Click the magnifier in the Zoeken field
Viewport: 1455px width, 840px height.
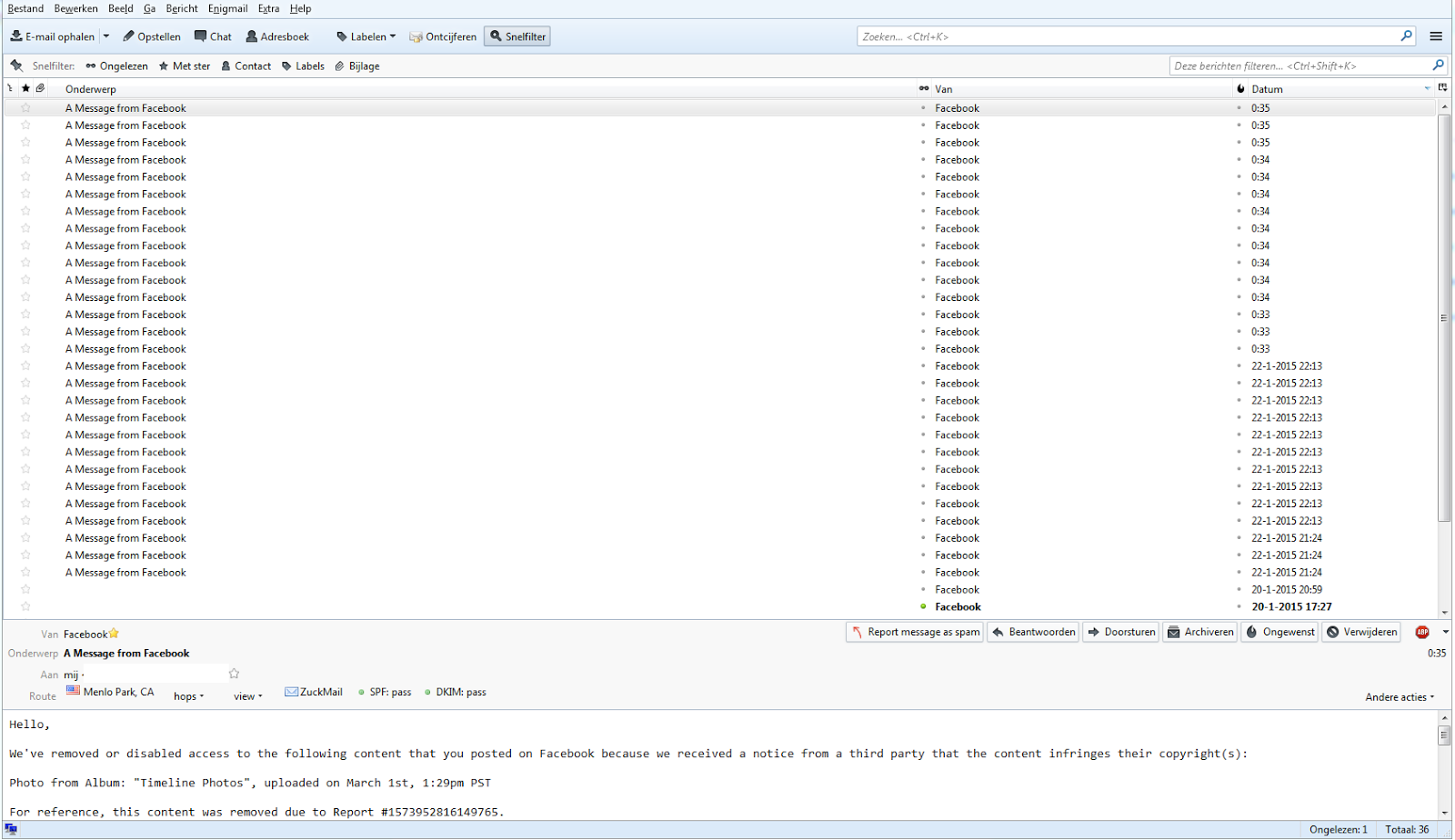pyautogui.click(x=1407, y=36)
